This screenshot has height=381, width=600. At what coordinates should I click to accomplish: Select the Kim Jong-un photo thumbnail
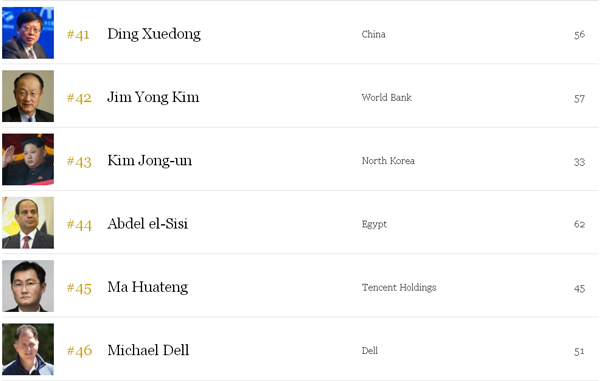28,160
